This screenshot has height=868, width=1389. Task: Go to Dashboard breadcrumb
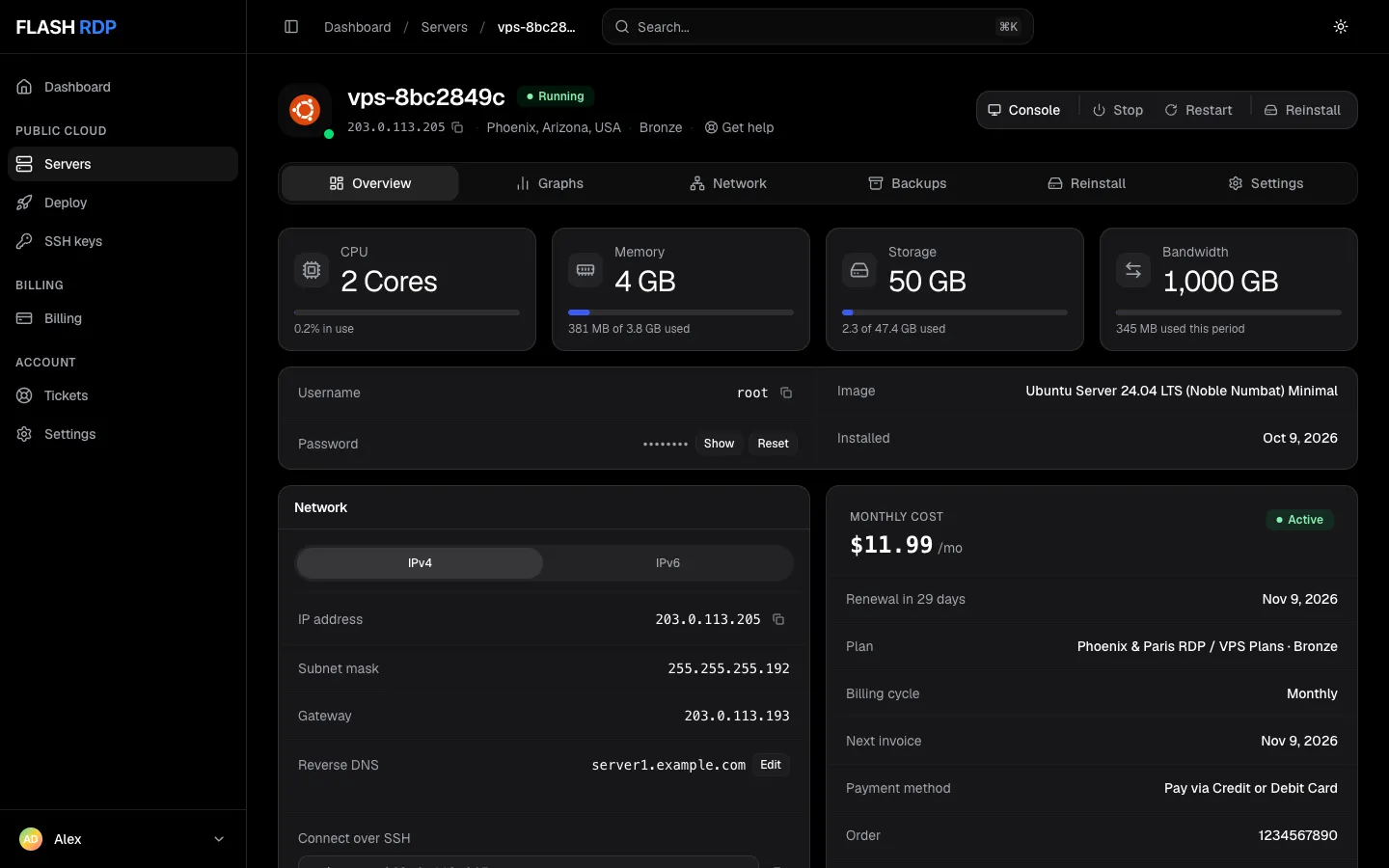click(358, 27)
